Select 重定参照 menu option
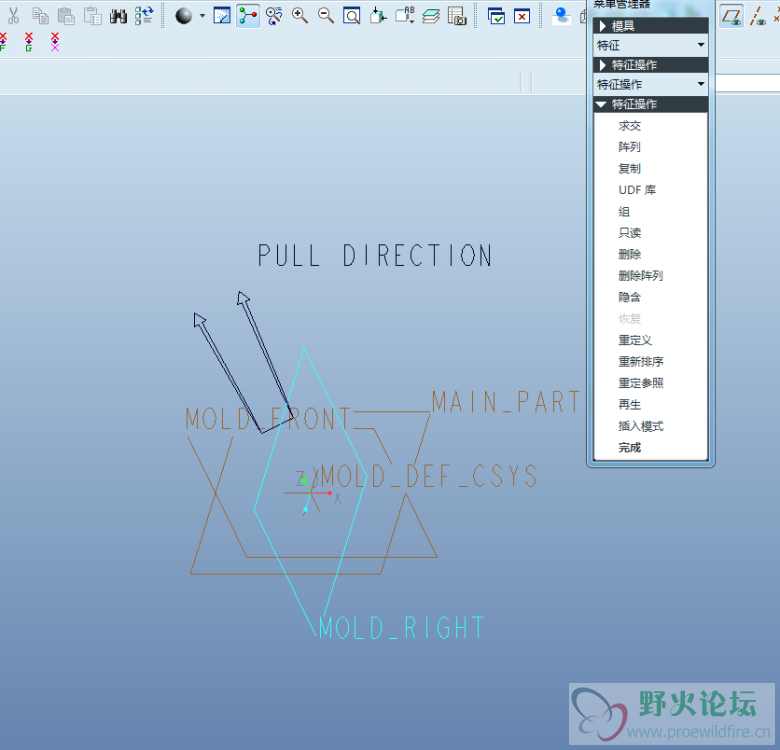The image size is (780, 750). point(641,383)
